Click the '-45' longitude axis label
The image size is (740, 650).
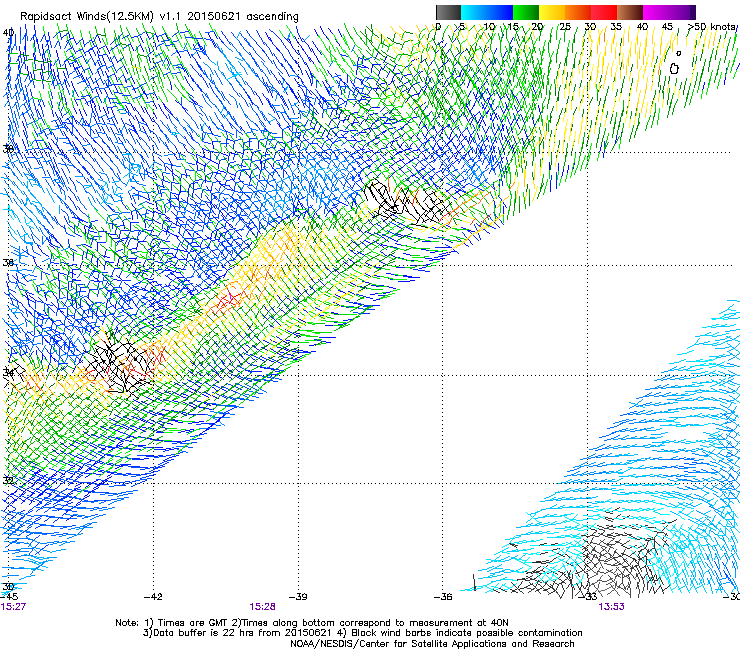[x=9, y=597]
